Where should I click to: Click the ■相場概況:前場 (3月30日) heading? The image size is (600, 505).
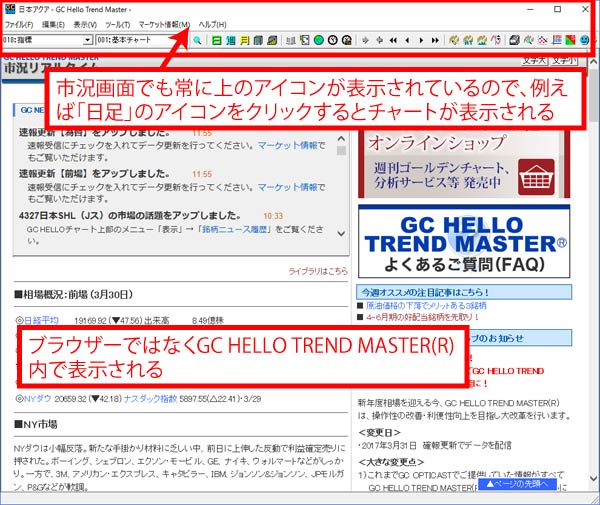pyautogui.click(x=73, y=294)
